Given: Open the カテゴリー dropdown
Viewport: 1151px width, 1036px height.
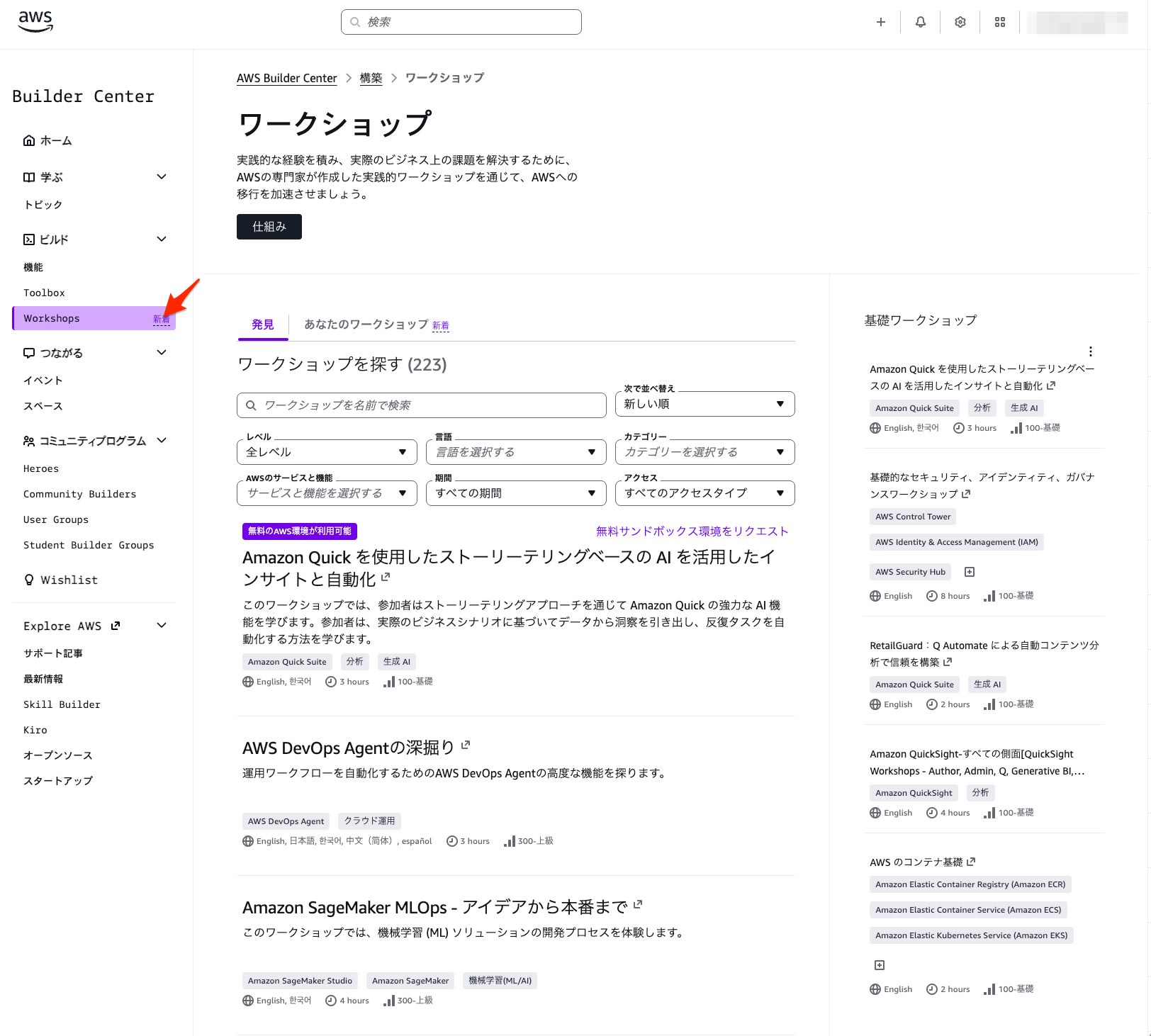Looking at the screenshot, I should [704, 452].
